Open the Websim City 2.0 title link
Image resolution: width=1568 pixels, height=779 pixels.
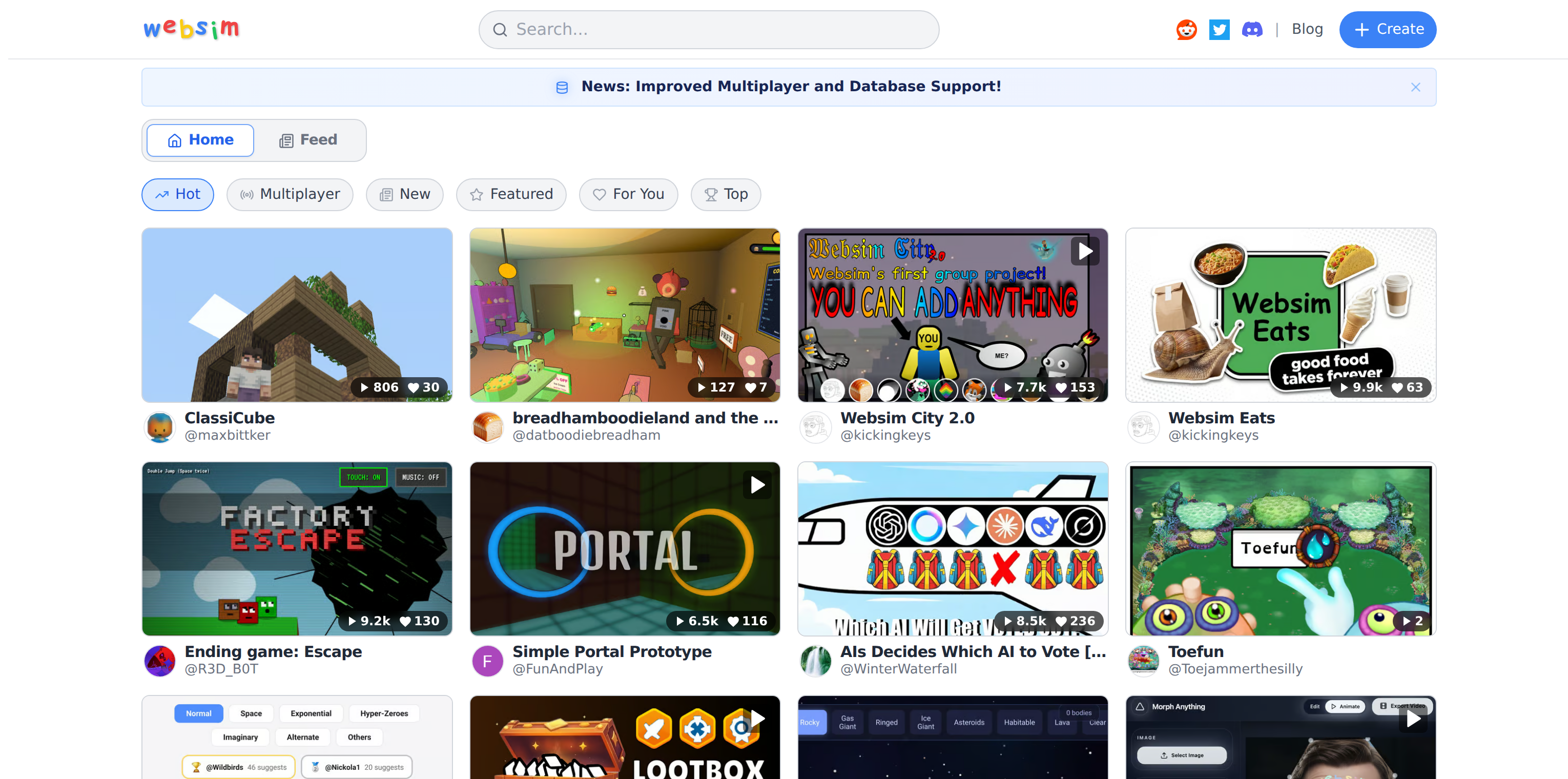click(907, 418)
